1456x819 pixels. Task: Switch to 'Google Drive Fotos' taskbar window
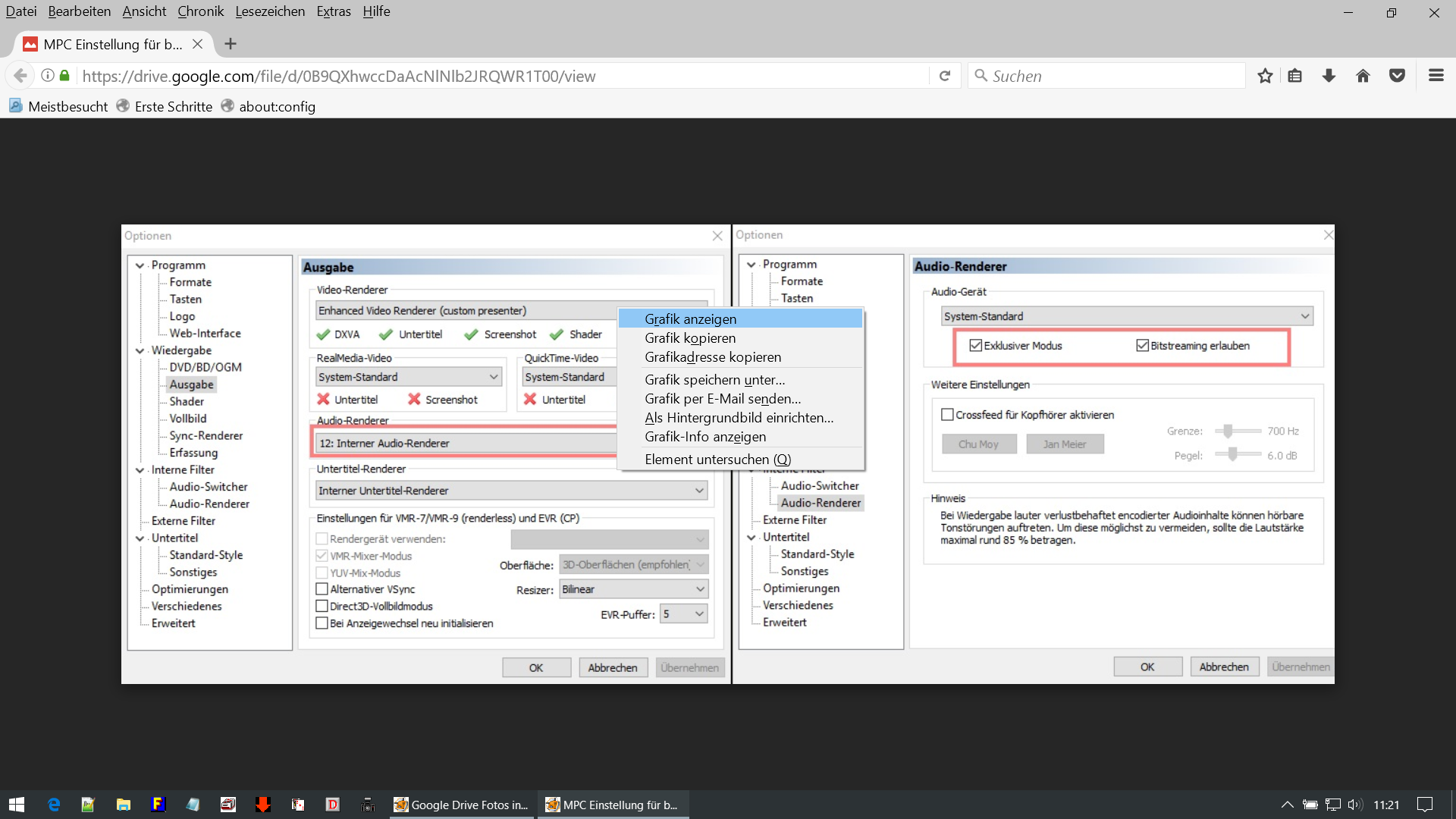tap(461, 805)
